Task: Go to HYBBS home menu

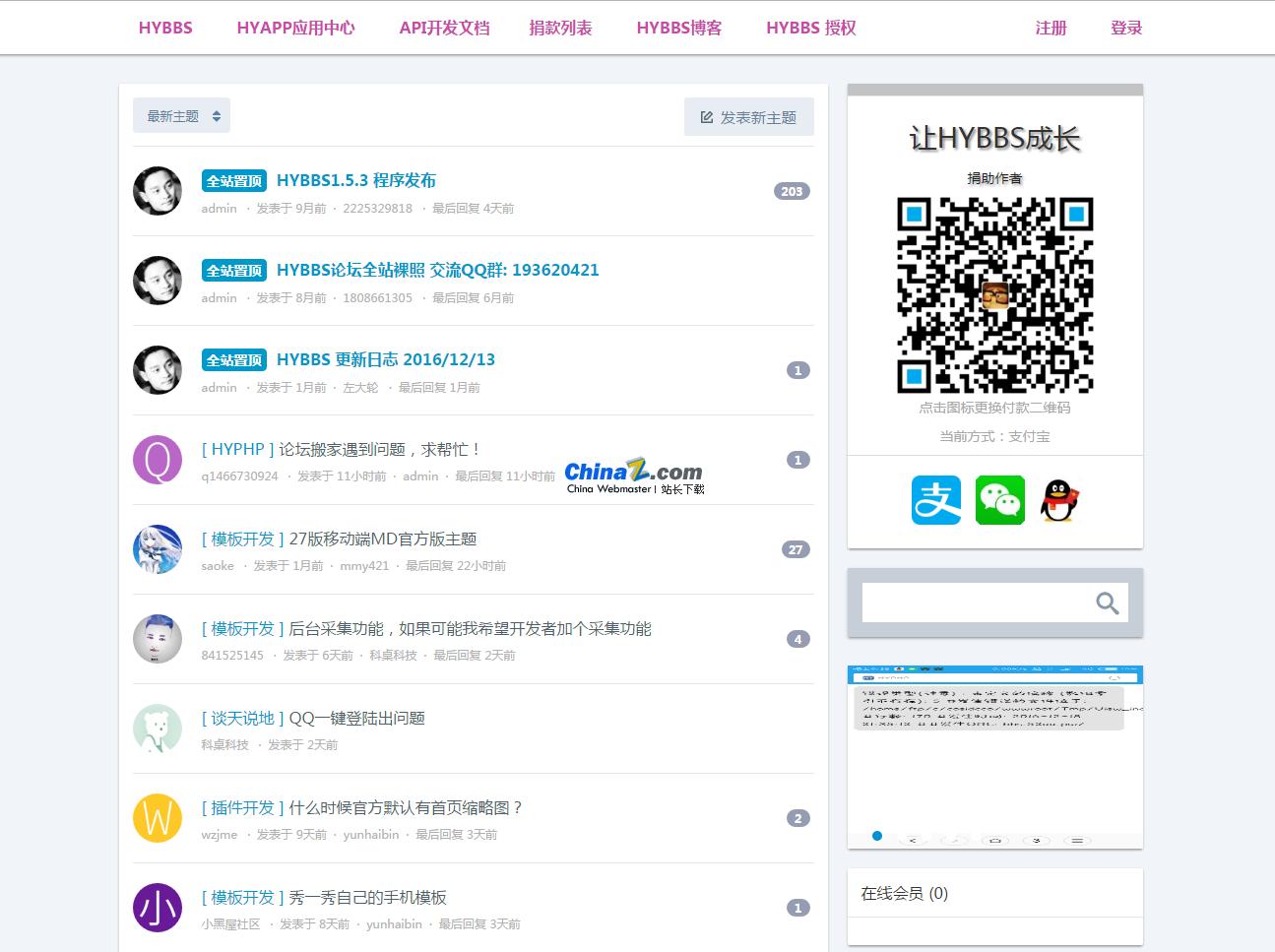Action: 165,28
